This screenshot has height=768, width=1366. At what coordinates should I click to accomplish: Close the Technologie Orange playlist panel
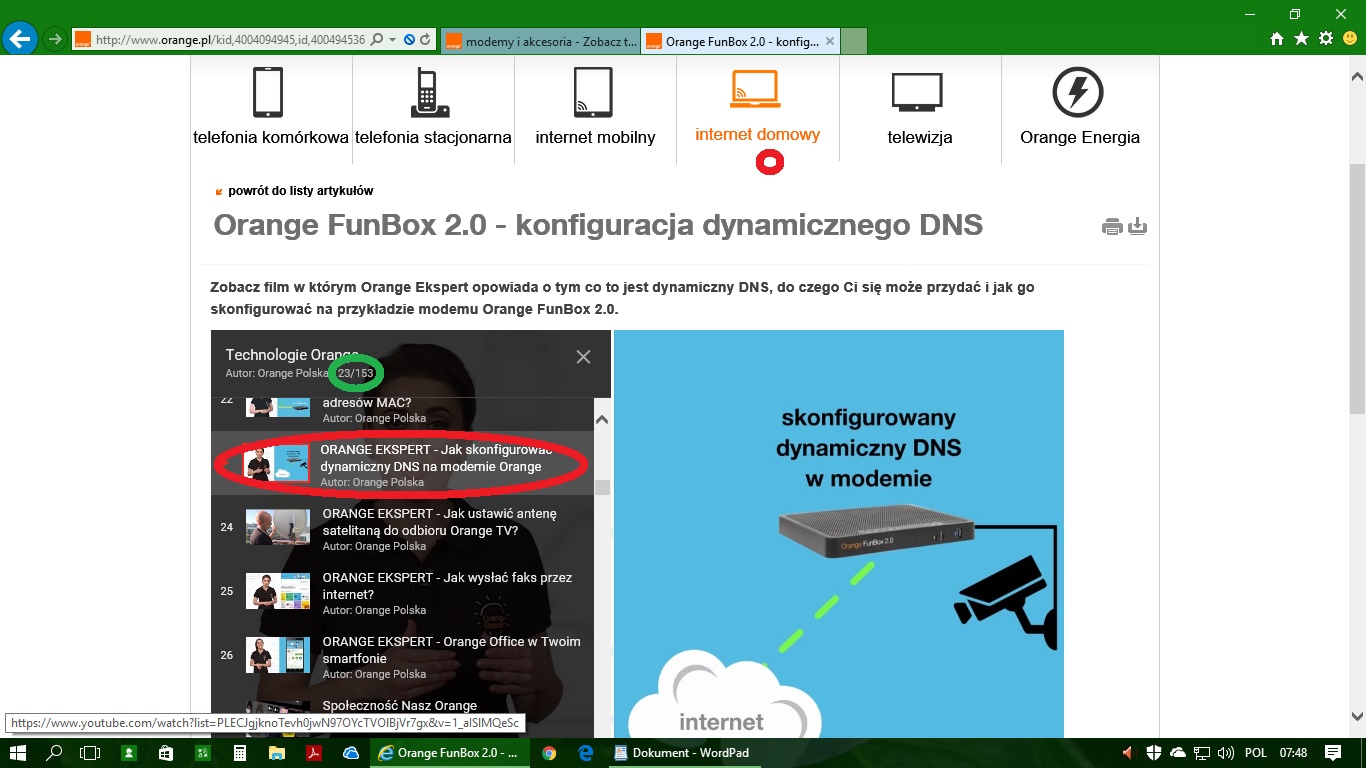(x=583, y=357)
